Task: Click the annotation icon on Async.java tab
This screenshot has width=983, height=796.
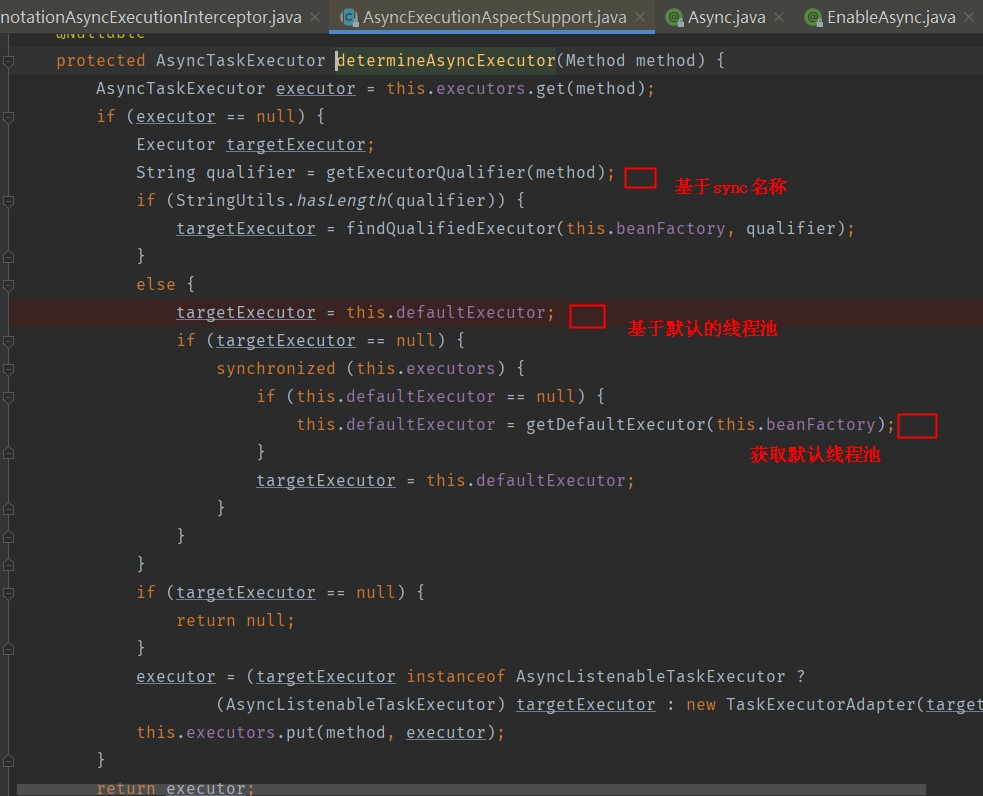Action: [x=674, y=17]
